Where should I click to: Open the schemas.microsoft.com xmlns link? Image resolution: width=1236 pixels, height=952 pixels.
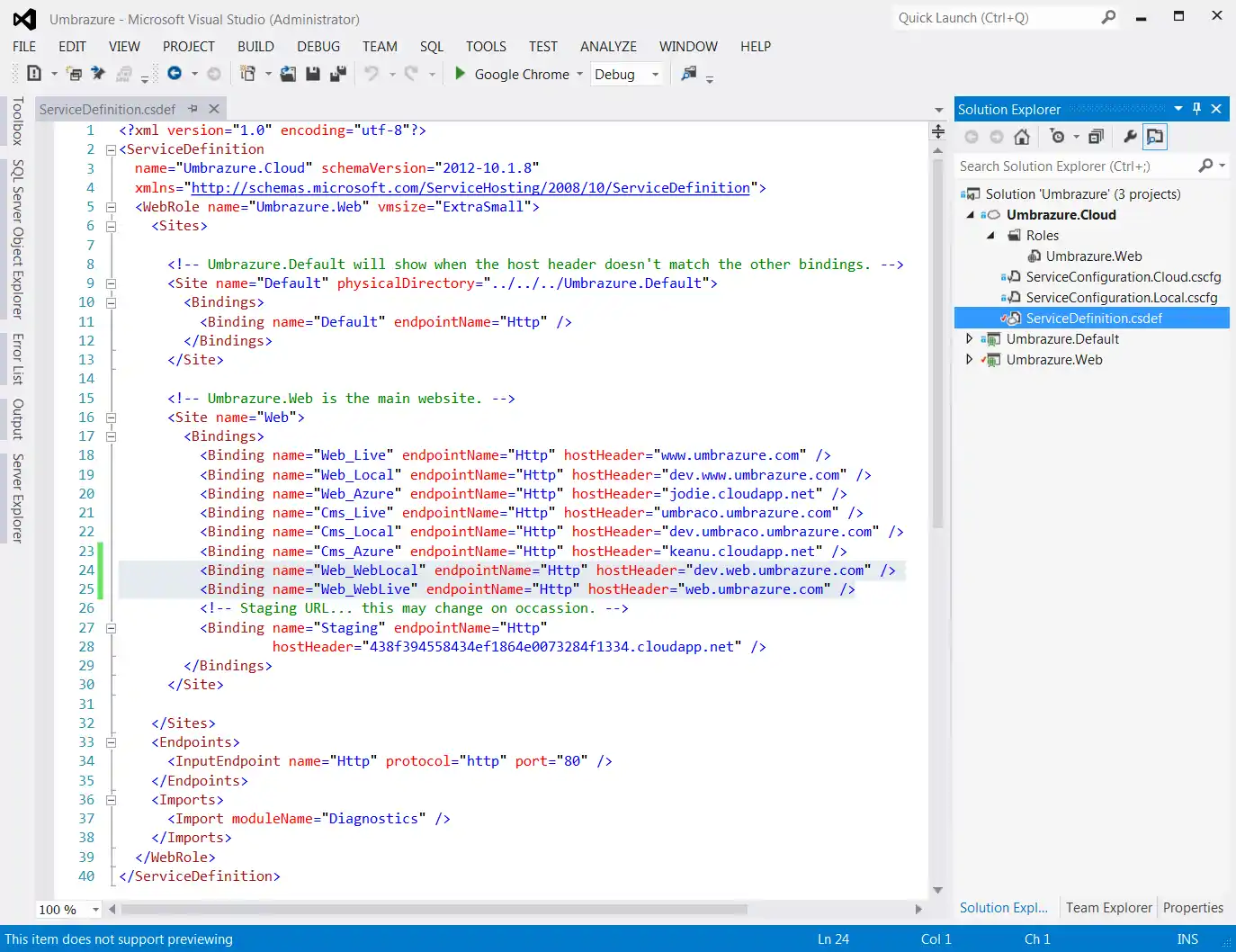click(470, 188)
